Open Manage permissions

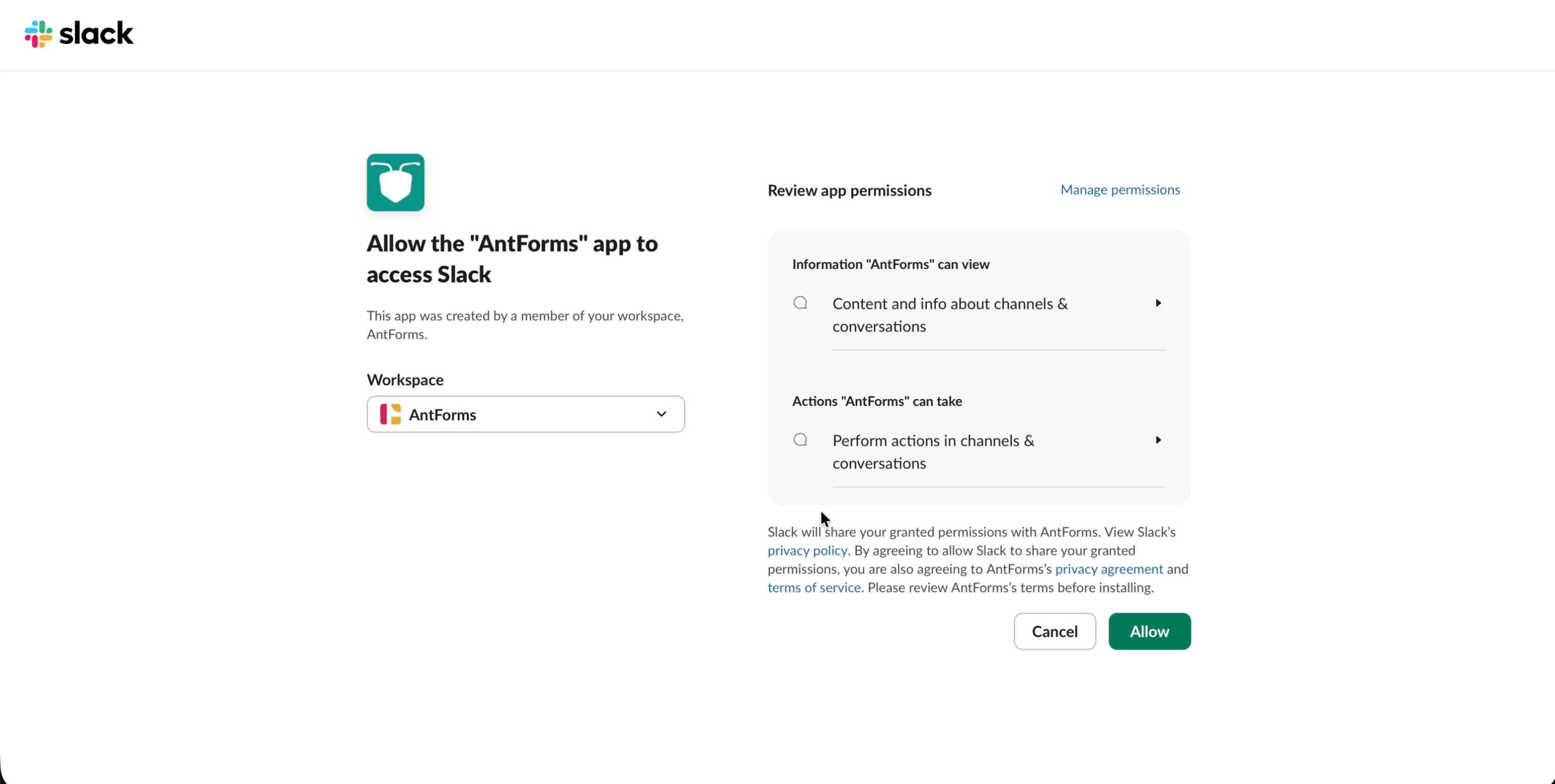tap(1120, 190)
